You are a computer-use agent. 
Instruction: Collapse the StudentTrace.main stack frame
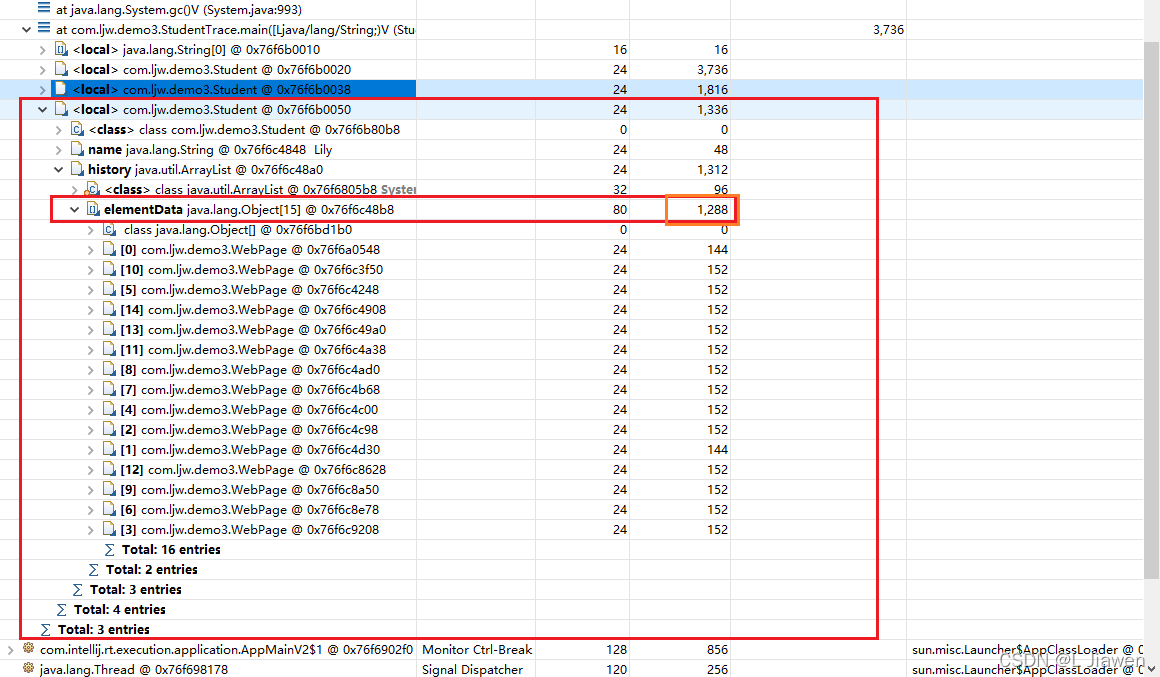click(27, 30)
